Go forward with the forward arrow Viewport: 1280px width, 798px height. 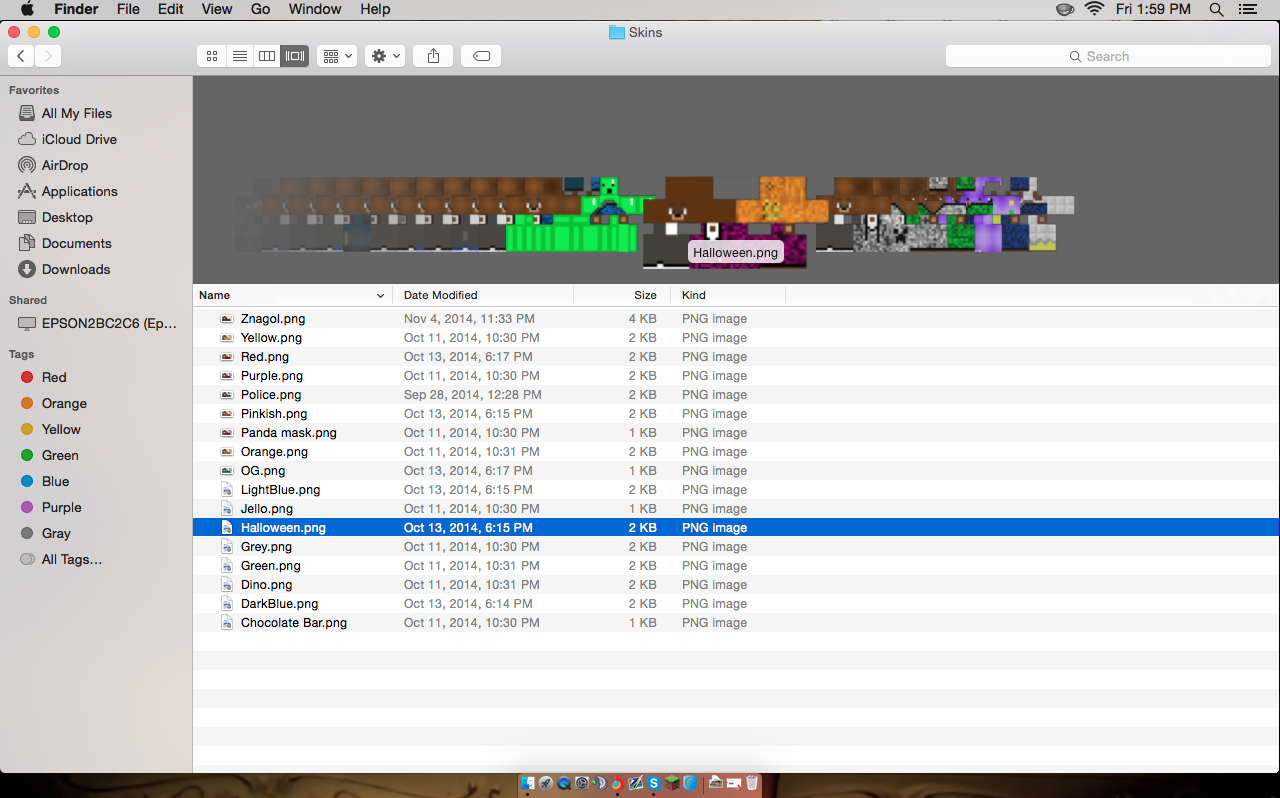[x=48, y=56]
